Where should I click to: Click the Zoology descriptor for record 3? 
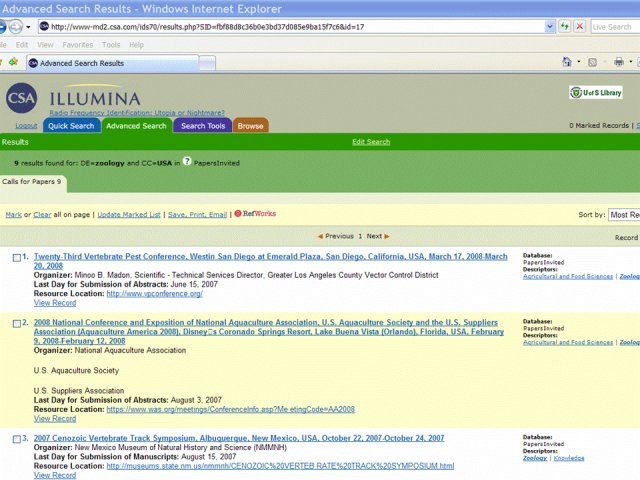click(x=535, y=458)
